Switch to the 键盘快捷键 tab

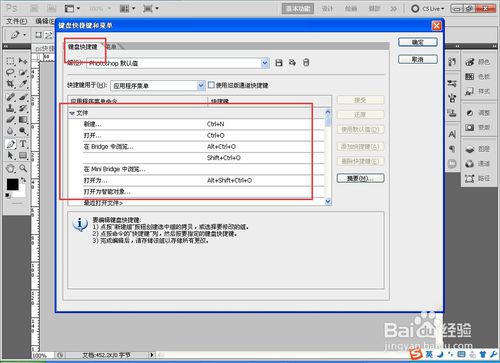[83, 47]
